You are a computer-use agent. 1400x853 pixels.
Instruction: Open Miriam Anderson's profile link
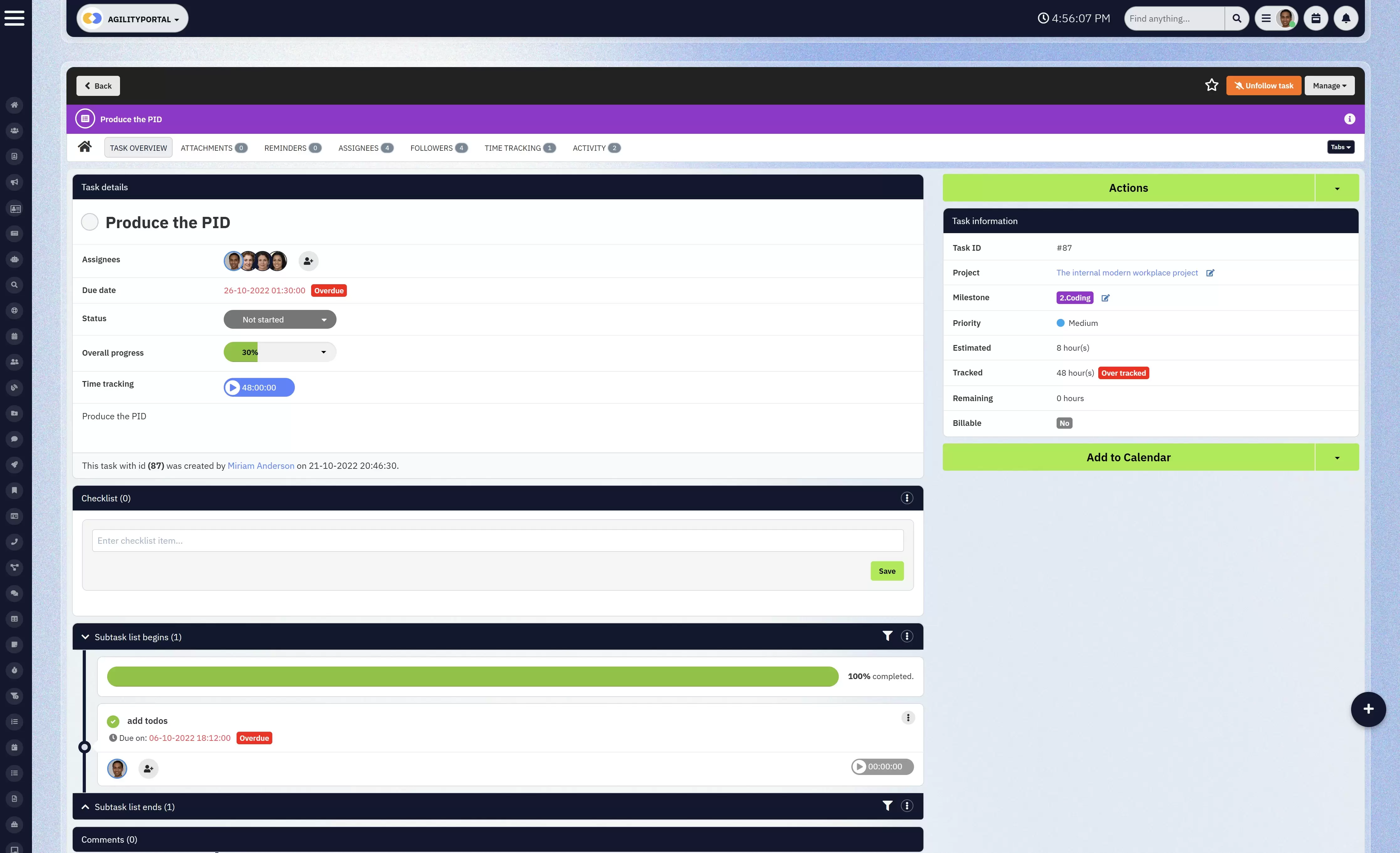tap(261, 465)
